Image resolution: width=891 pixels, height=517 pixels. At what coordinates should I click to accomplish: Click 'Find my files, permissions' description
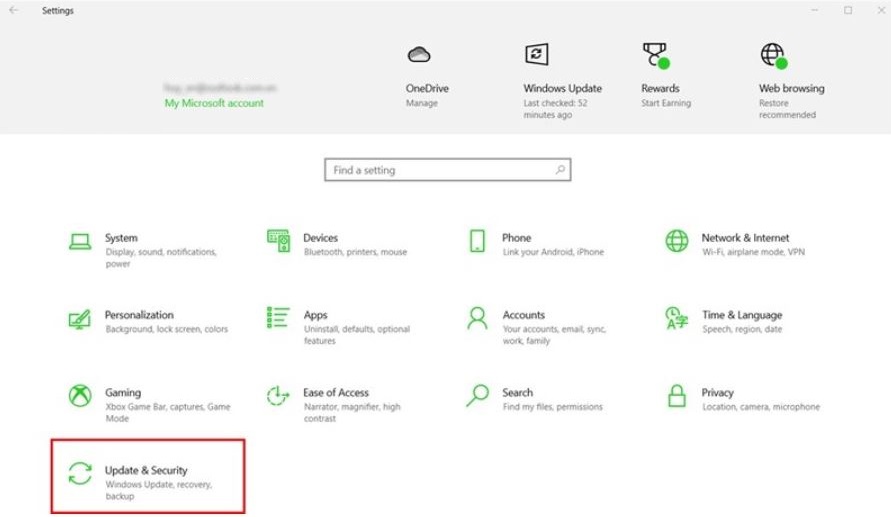click(552, 407)
